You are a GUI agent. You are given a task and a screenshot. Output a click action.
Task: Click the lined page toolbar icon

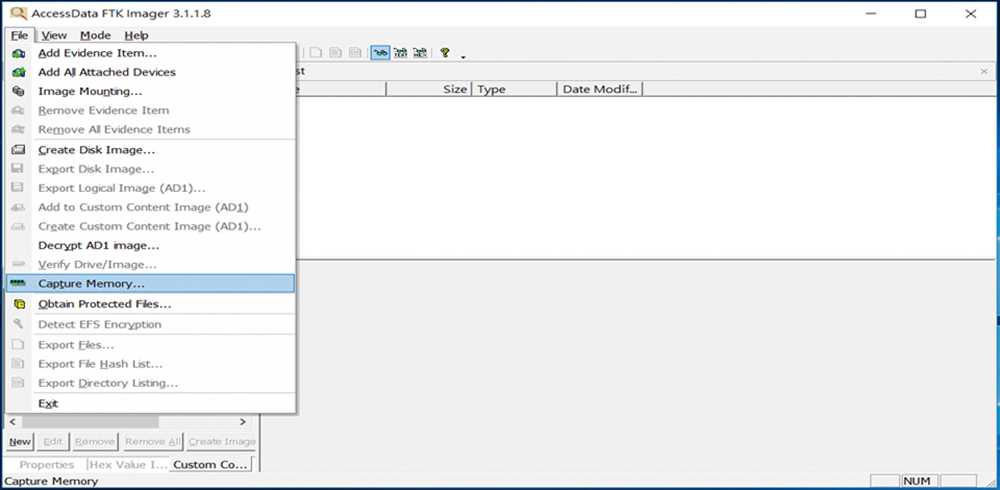point(335,53)
